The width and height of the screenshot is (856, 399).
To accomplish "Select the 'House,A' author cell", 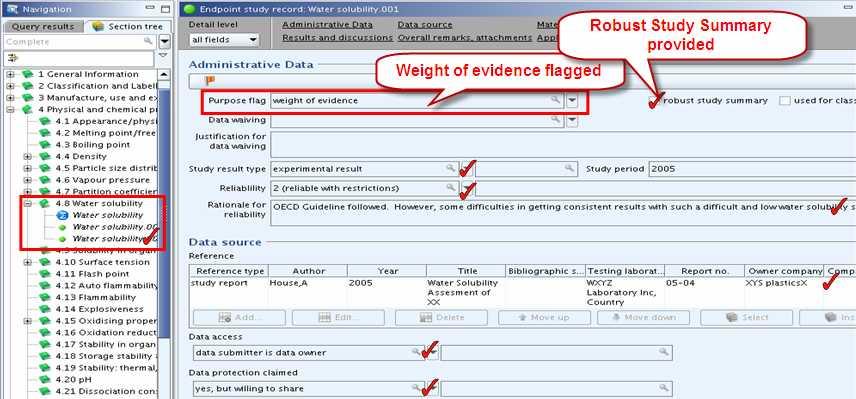I will click(307, 293).
